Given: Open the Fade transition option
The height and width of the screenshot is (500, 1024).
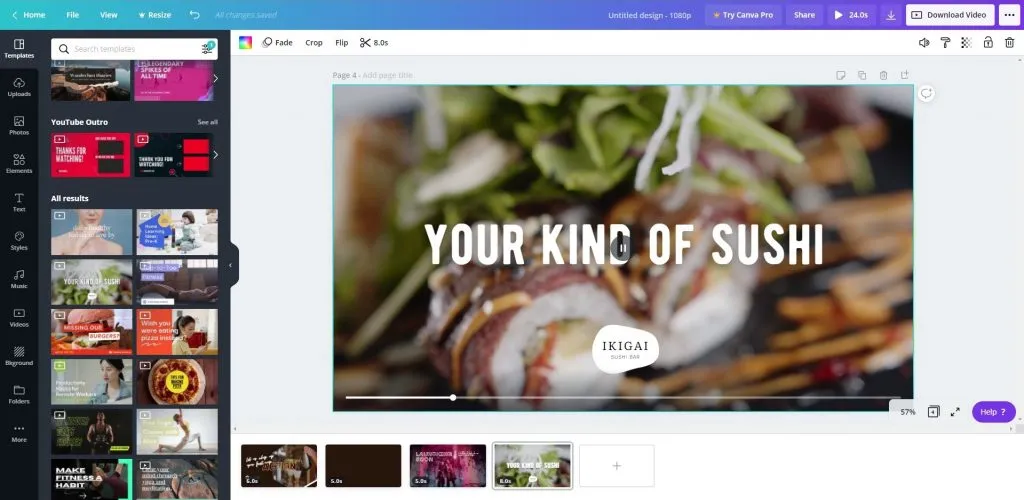Looking at the screenshot, I should (x=278, y=42).
